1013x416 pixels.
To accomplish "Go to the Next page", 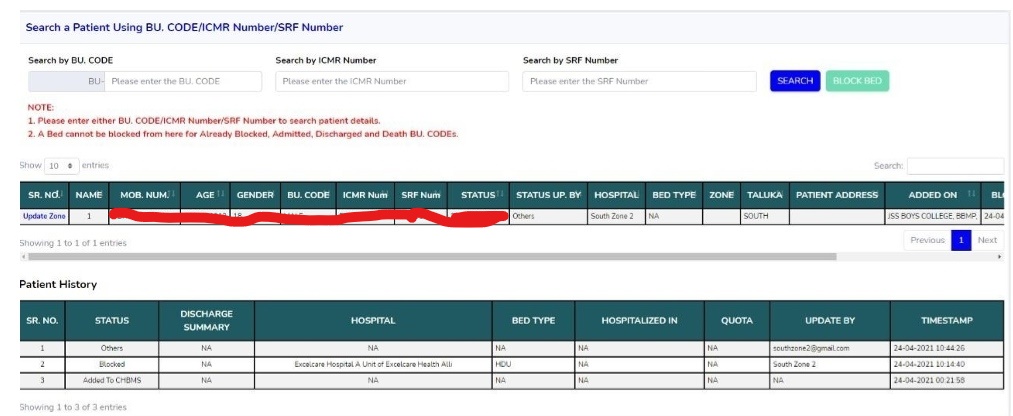I will 986,241.
